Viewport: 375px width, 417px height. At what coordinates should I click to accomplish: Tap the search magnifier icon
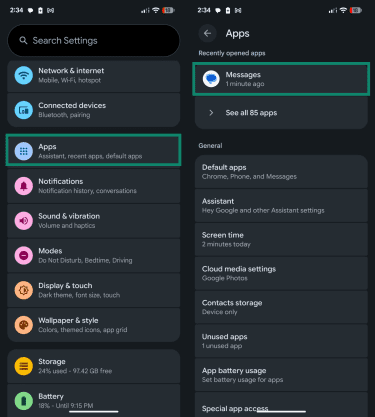(23, 41)
